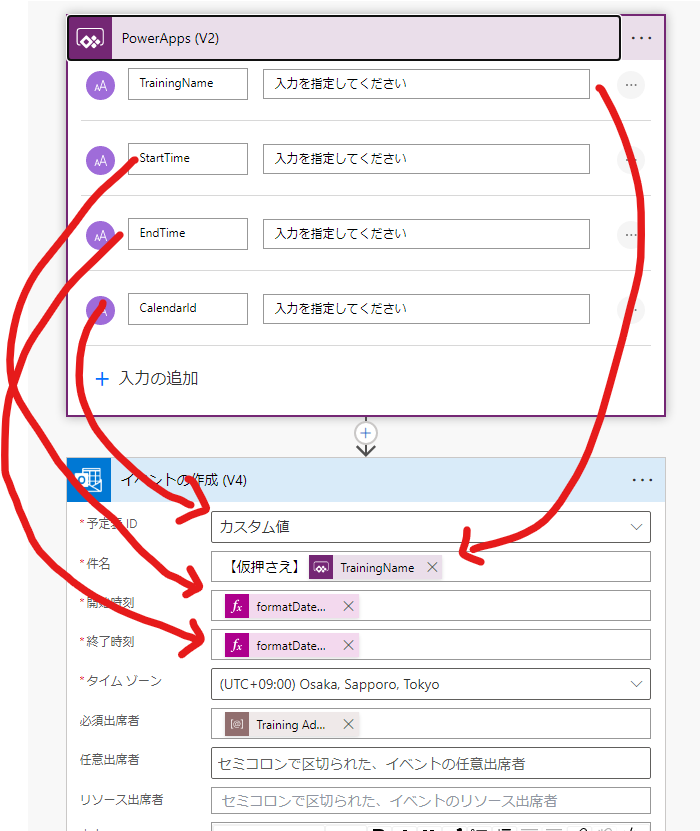
Task: Click the イベントの作成 (V4) action header
Action: [366, 480]
